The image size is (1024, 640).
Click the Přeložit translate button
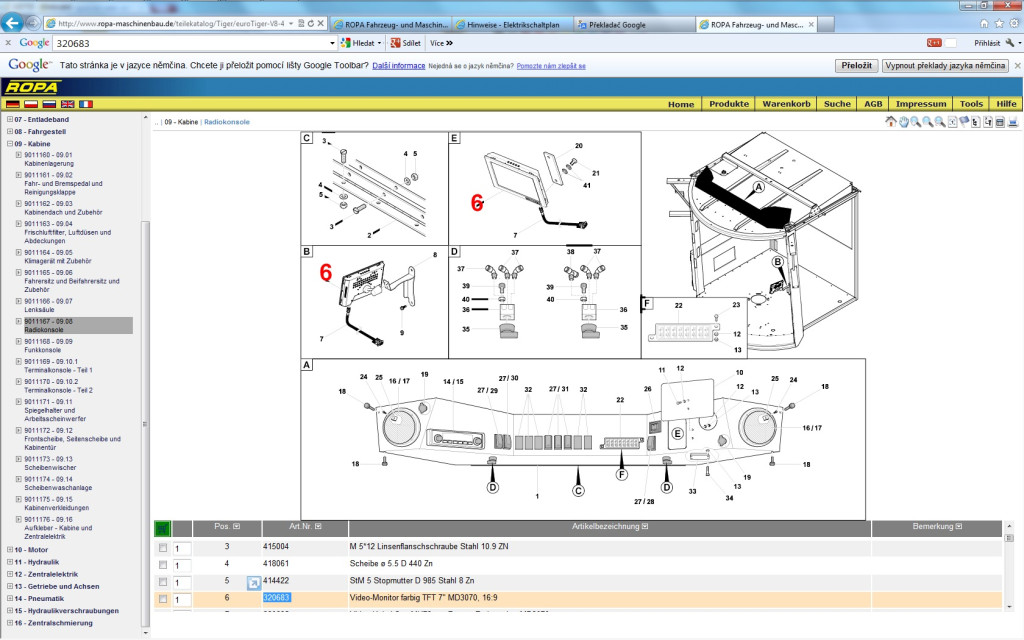click(x=856, y=66)
